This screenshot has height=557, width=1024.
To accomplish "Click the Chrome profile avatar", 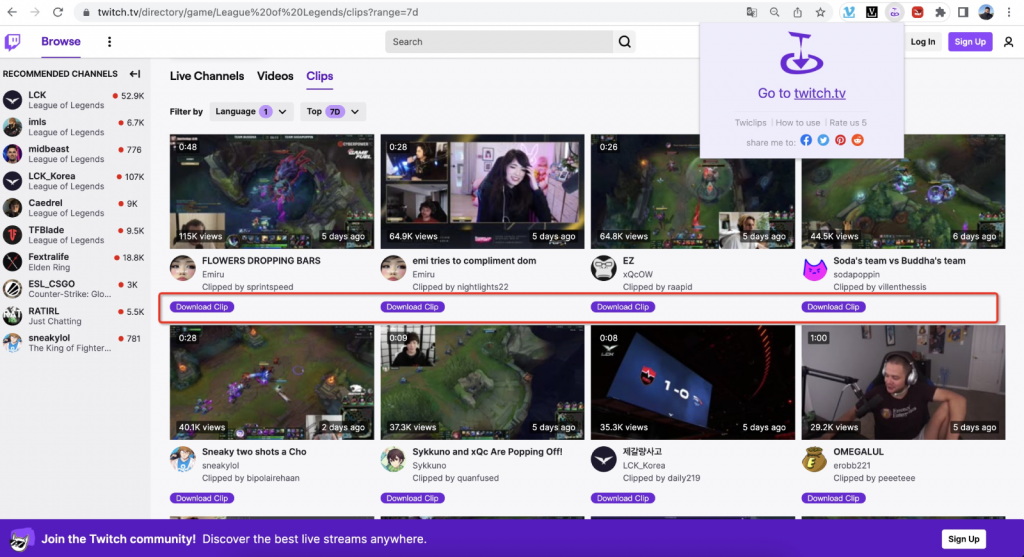I will click(986, 12).
